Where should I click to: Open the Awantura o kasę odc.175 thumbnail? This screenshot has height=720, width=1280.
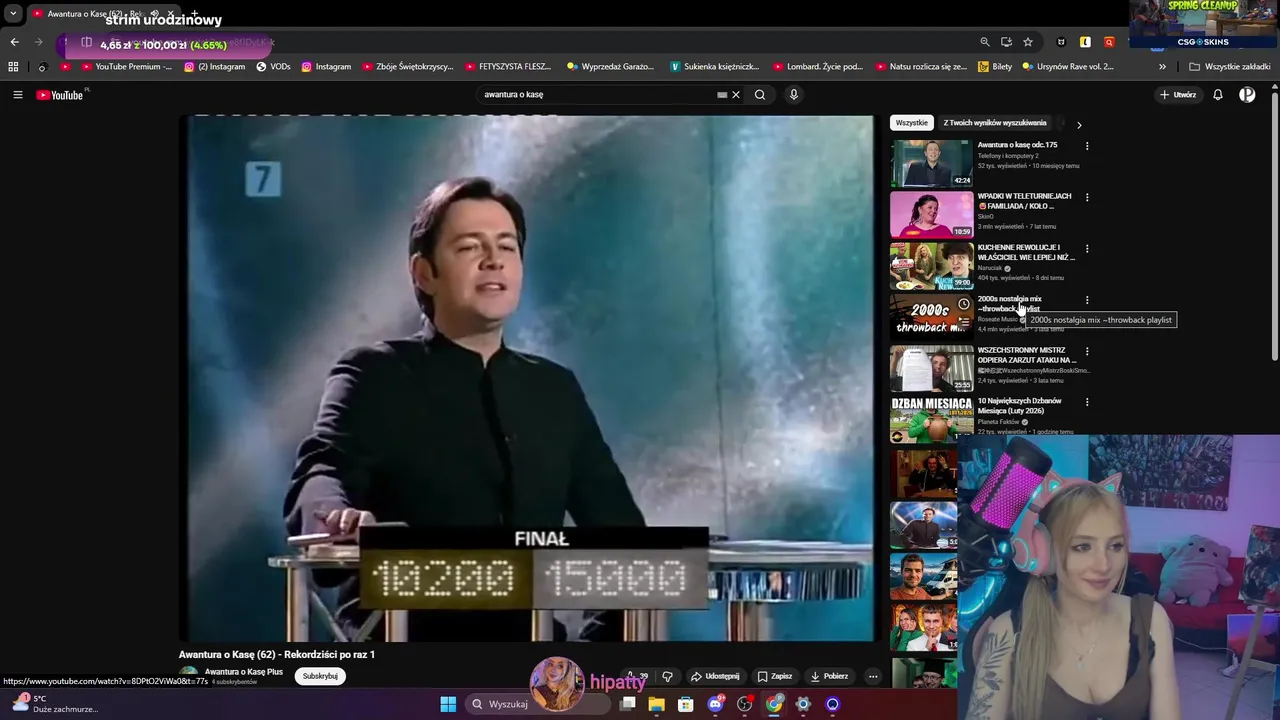click(x=931, y=163)
